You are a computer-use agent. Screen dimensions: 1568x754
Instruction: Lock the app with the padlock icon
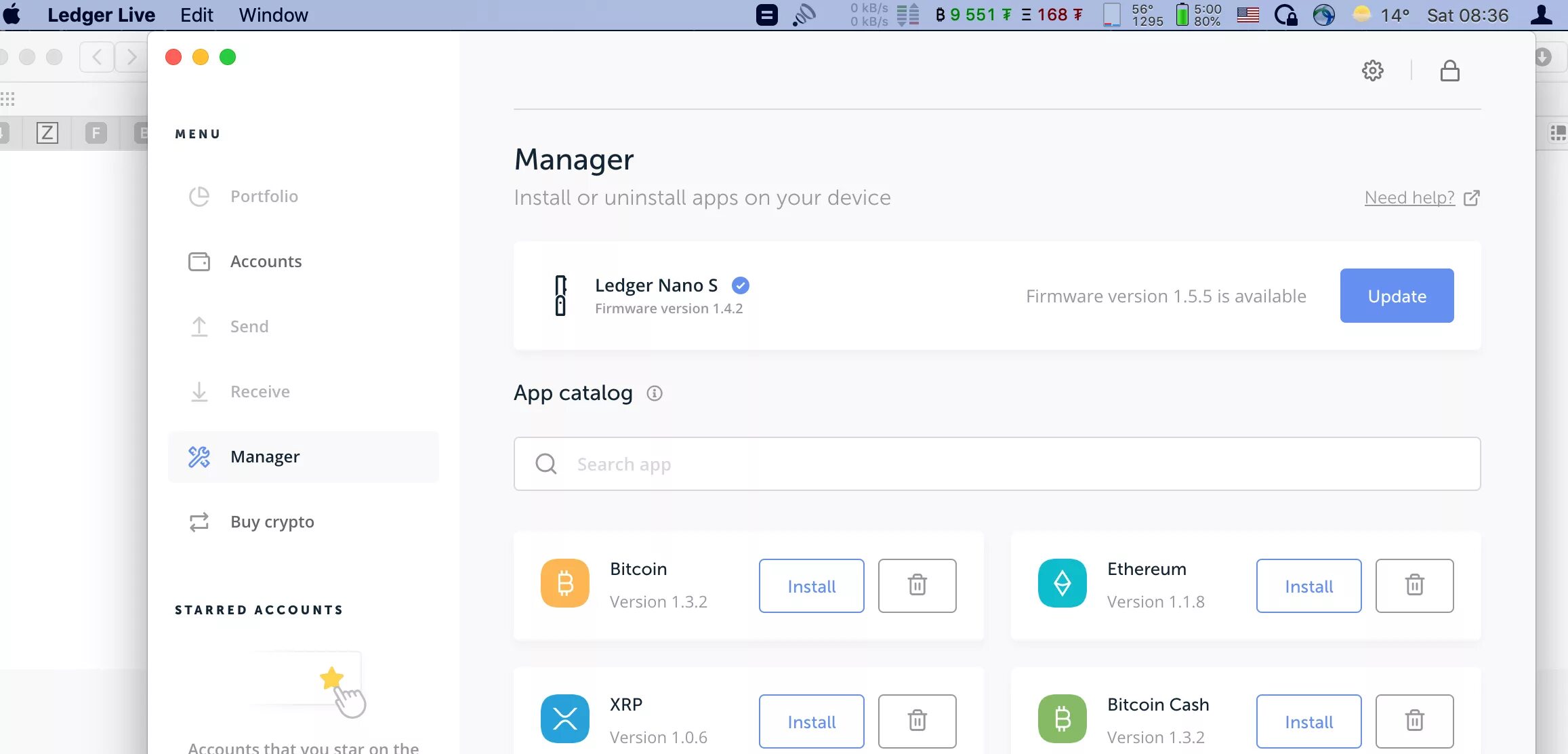[1449, 71]
